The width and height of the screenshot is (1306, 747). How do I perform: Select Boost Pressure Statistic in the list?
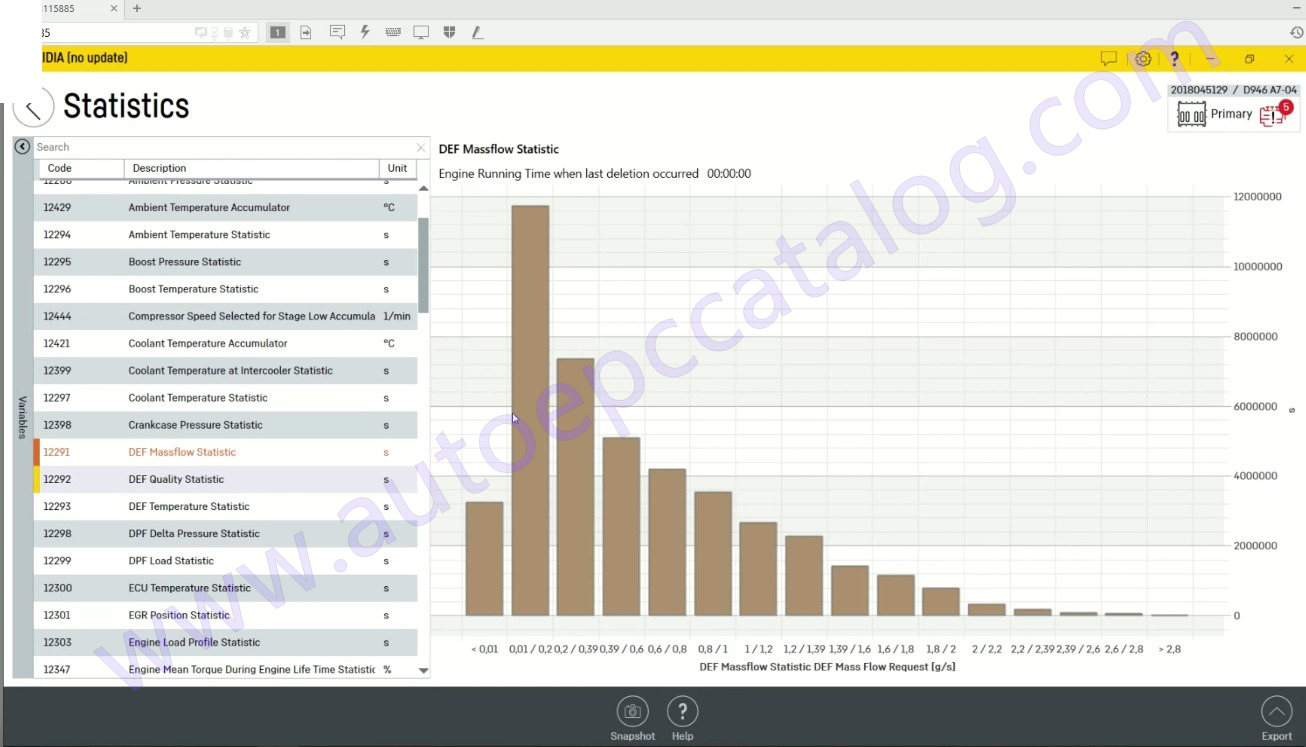184,262
